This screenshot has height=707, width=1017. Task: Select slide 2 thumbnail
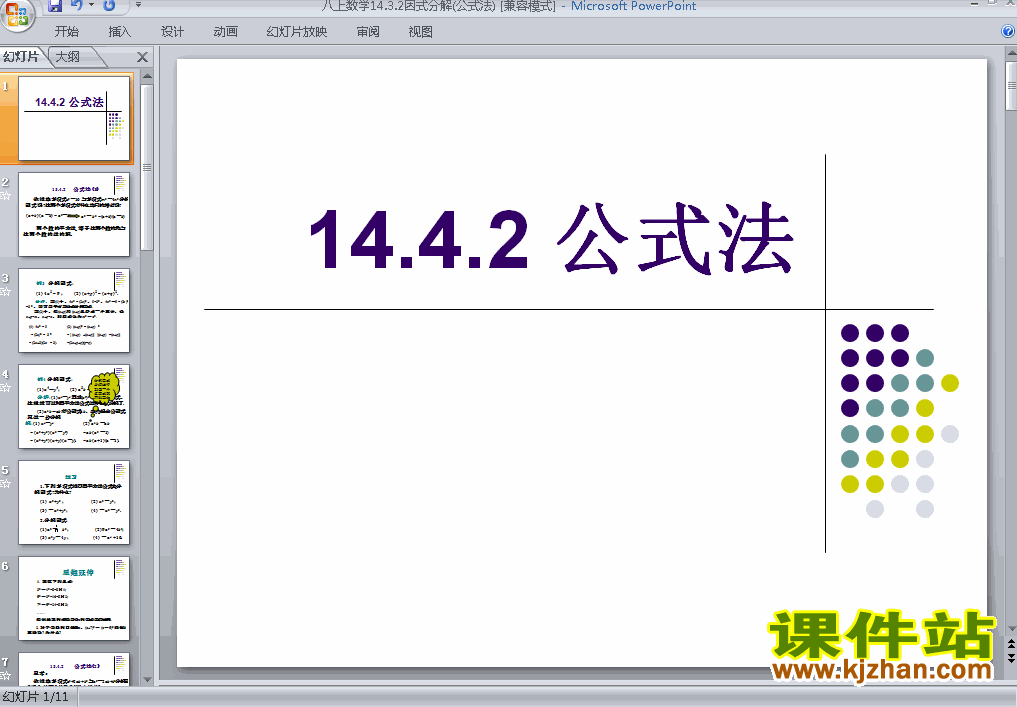(74, 214)
